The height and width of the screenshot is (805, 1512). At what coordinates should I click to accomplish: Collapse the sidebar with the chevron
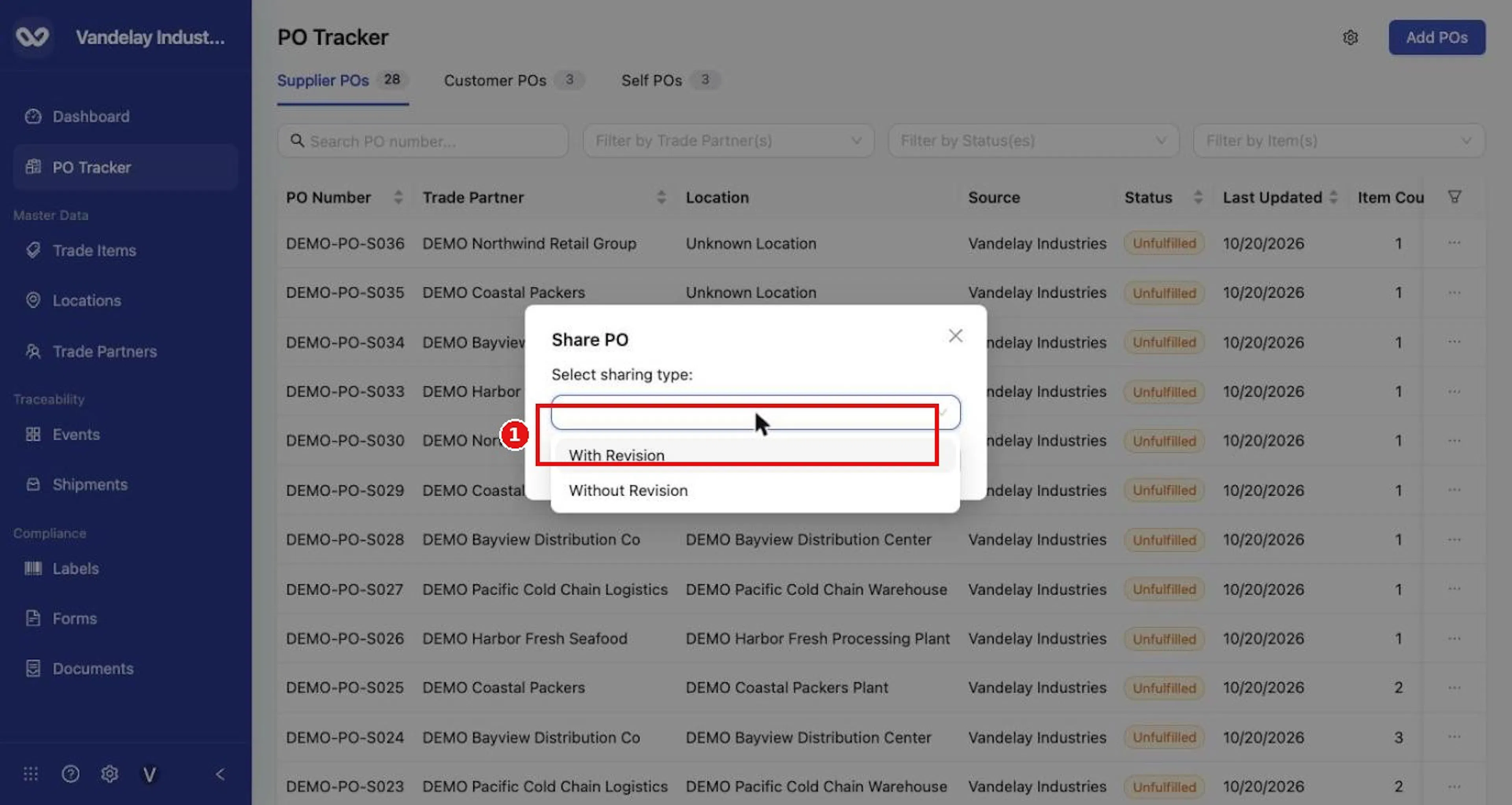tap(220, 774)
